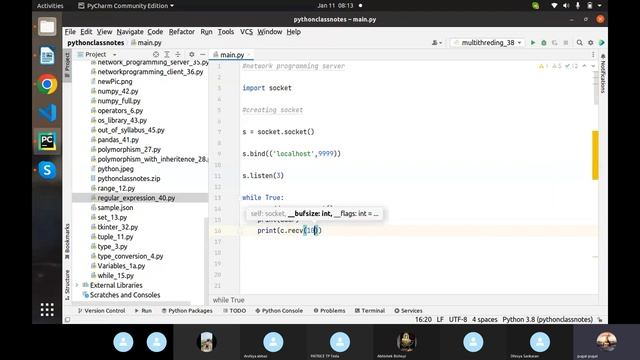The height and width of the screenshot is (360, 640).
Task: Click line 16:20 cursor position status
Action: 423,320
